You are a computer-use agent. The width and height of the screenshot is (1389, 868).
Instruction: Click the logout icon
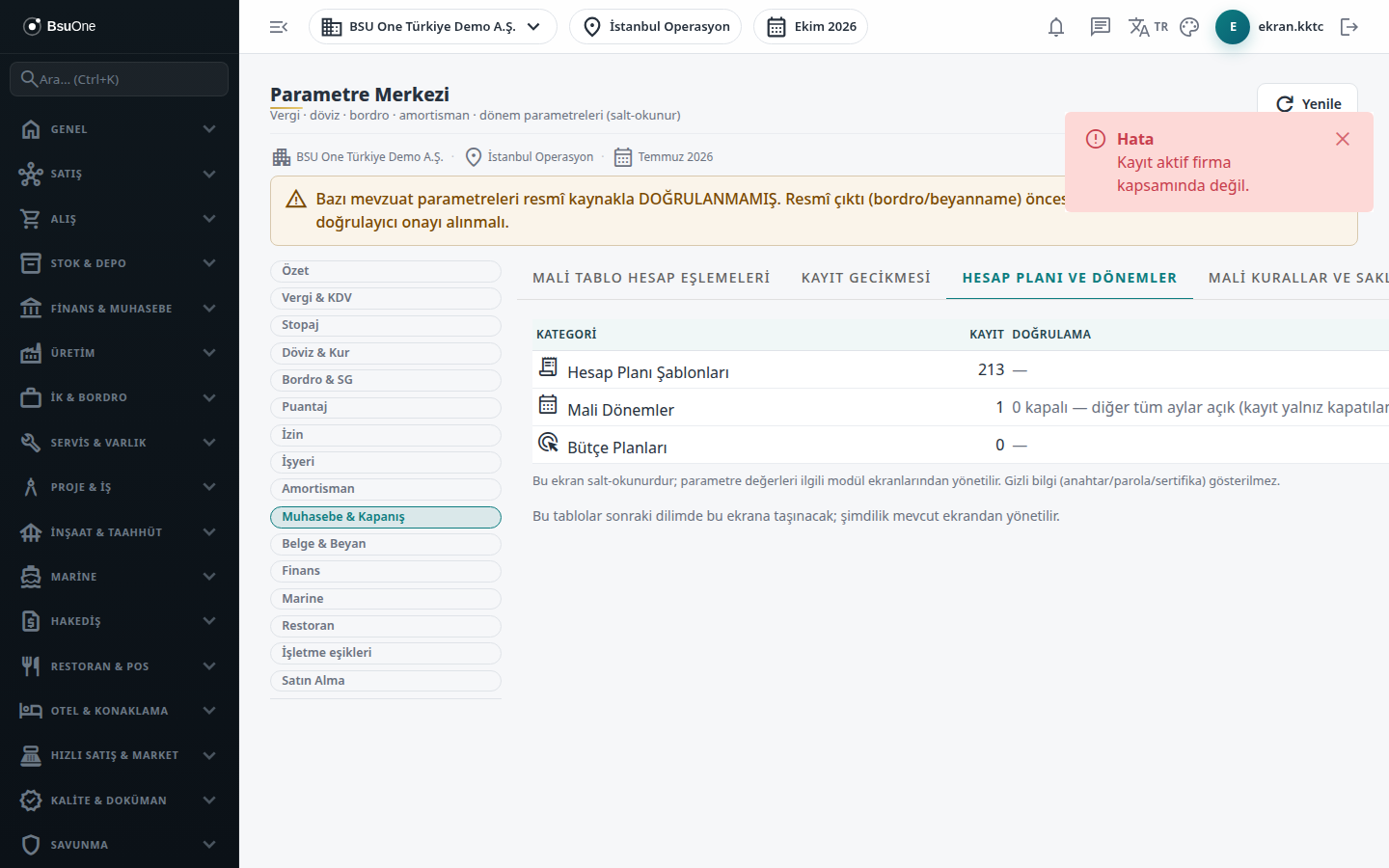coord(1349,27)
